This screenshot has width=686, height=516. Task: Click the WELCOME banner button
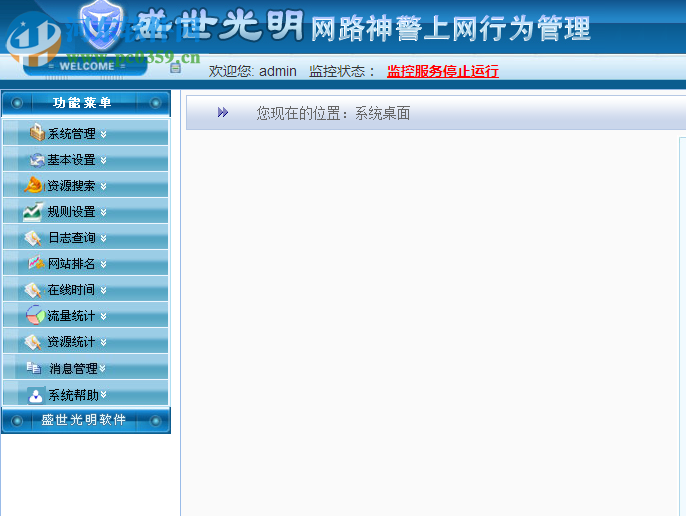point(85,67)
